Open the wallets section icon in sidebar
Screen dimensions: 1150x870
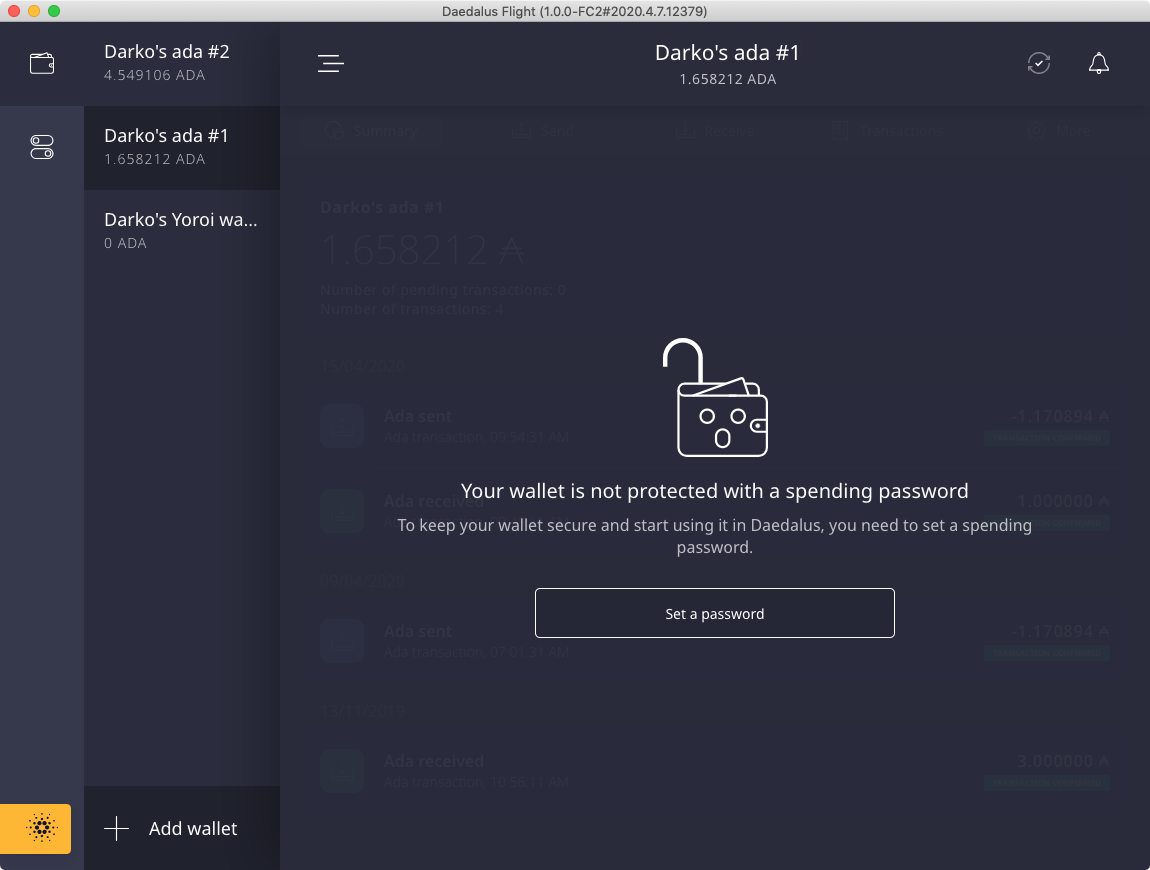(x=42, y=64)
